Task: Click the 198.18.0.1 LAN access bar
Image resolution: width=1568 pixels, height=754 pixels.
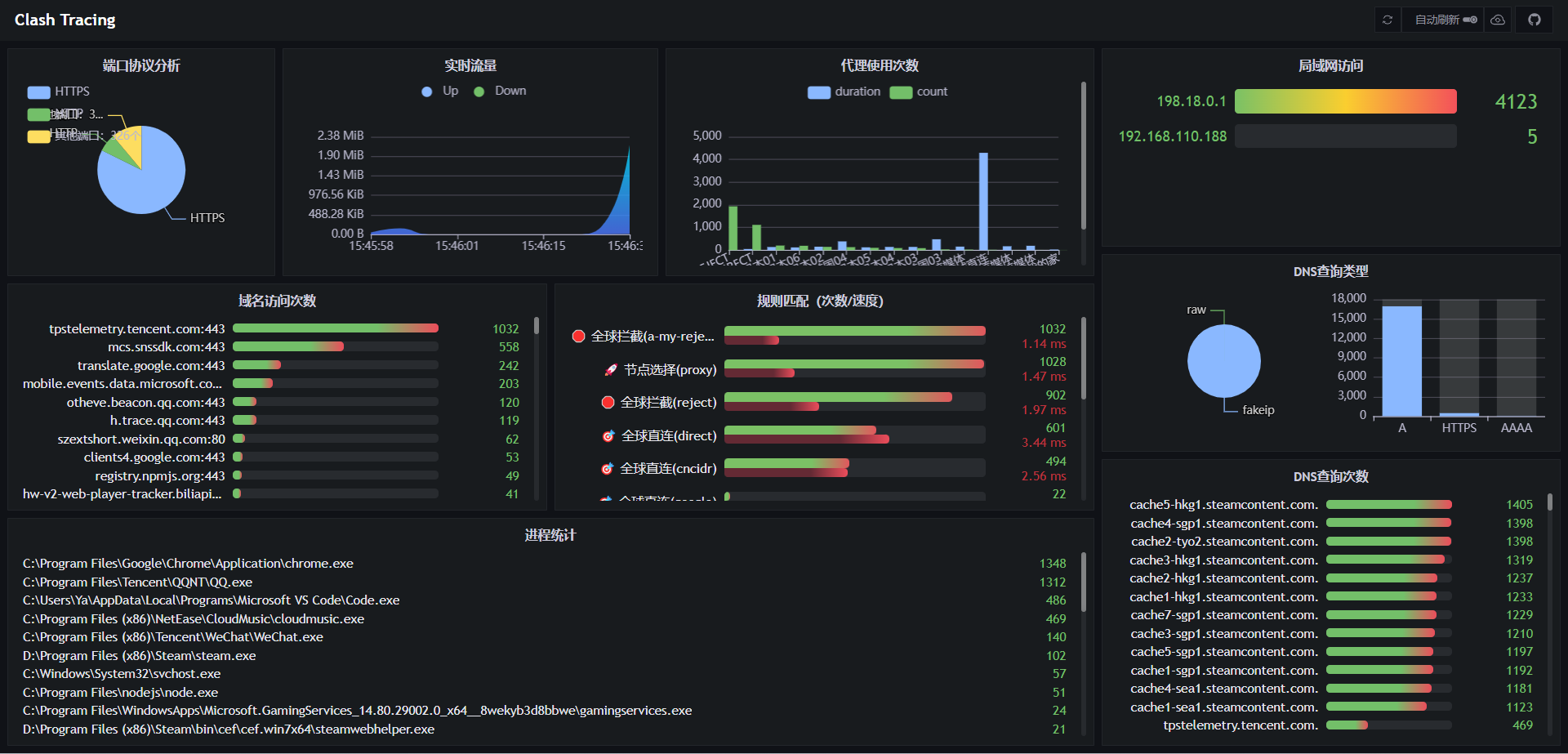Action: tap(1345, 101)
